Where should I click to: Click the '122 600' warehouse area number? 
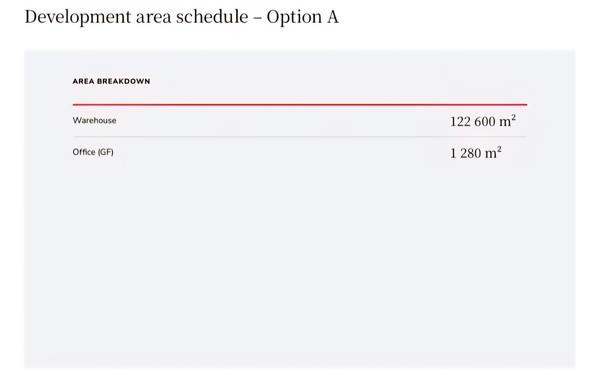[473, 122]
